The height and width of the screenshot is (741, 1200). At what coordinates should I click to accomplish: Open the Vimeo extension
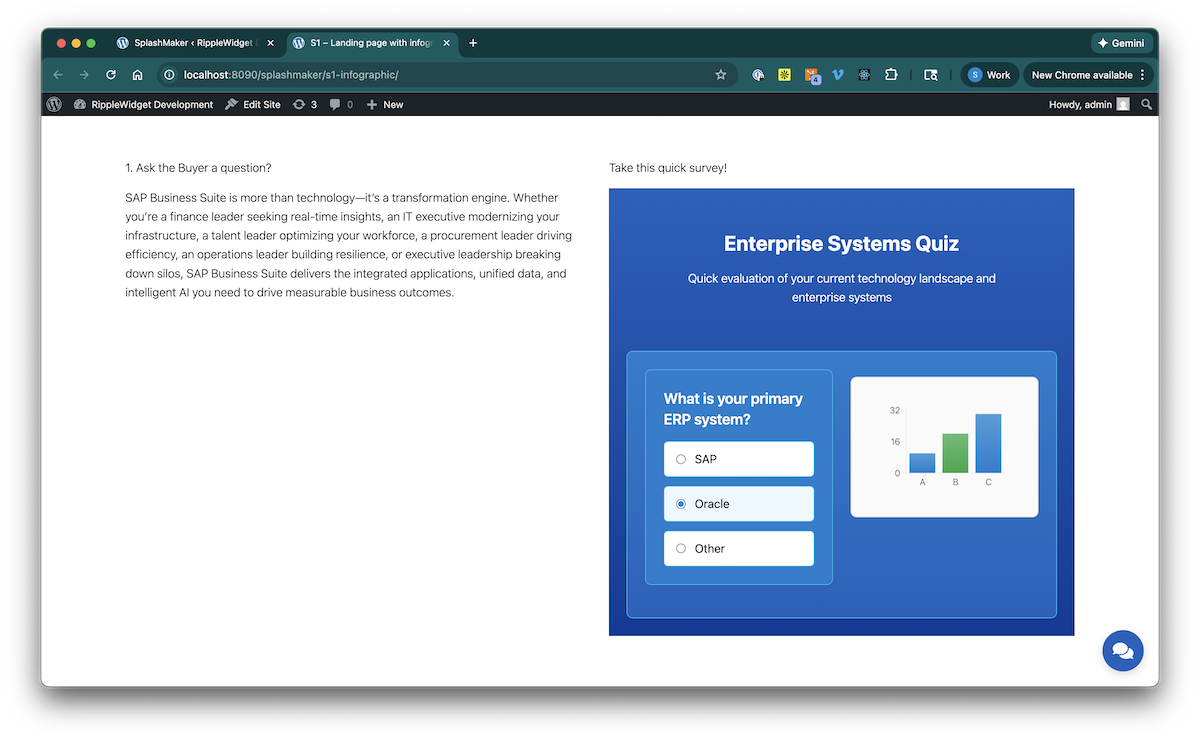[x=838, y=75]
